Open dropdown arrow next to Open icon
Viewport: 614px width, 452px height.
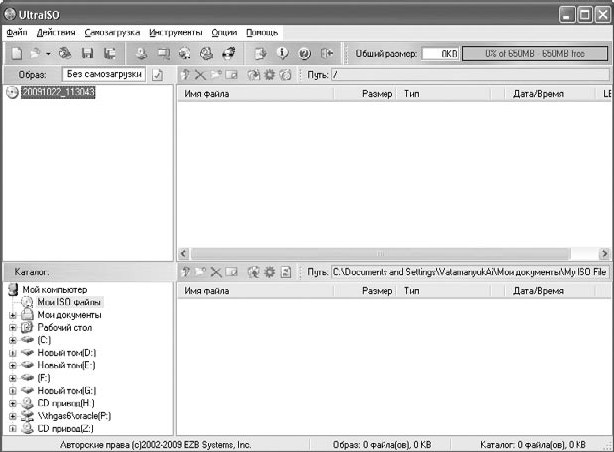[x=46, y=53]
